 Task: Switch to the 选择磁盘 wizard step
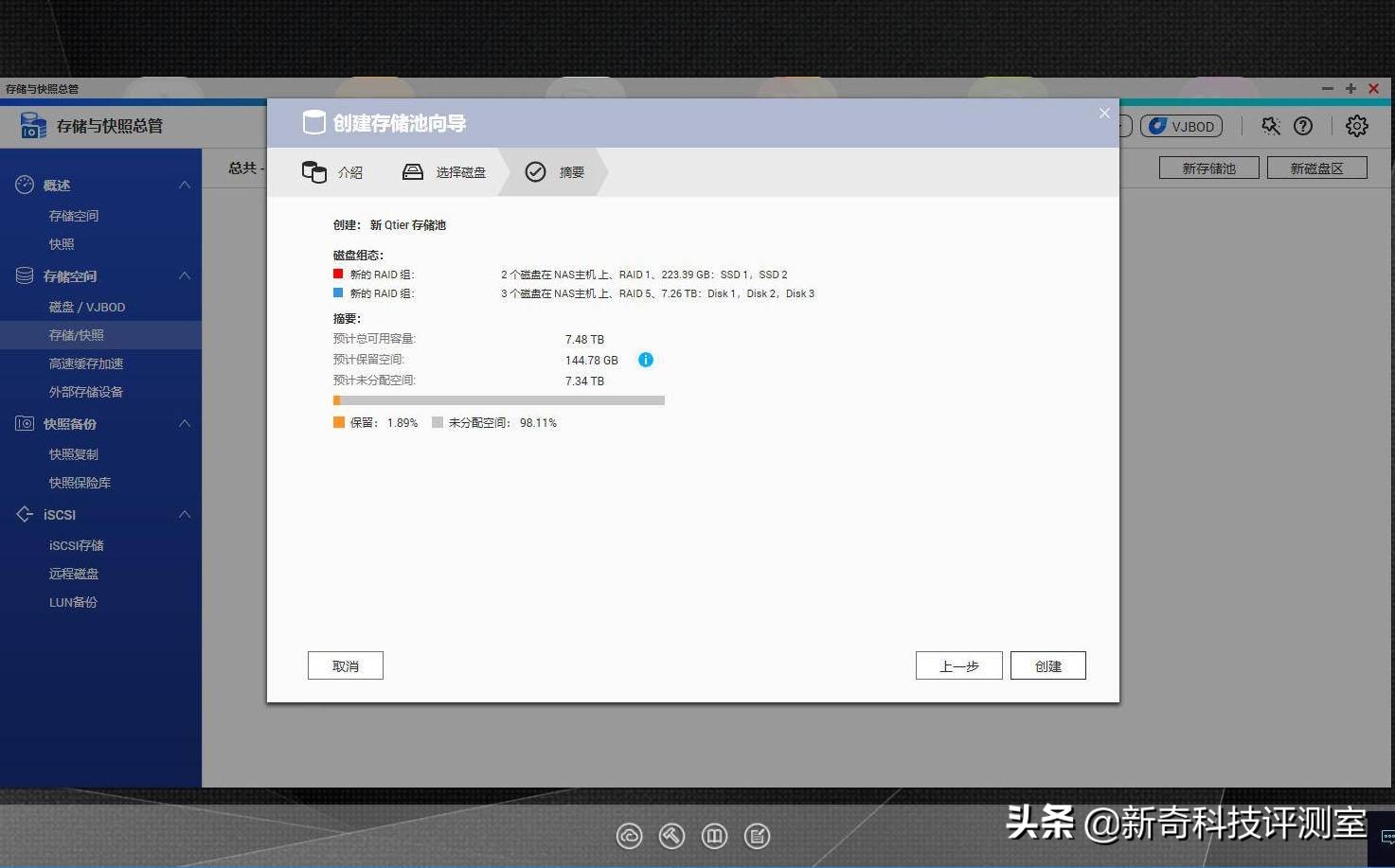pos(461,171)
